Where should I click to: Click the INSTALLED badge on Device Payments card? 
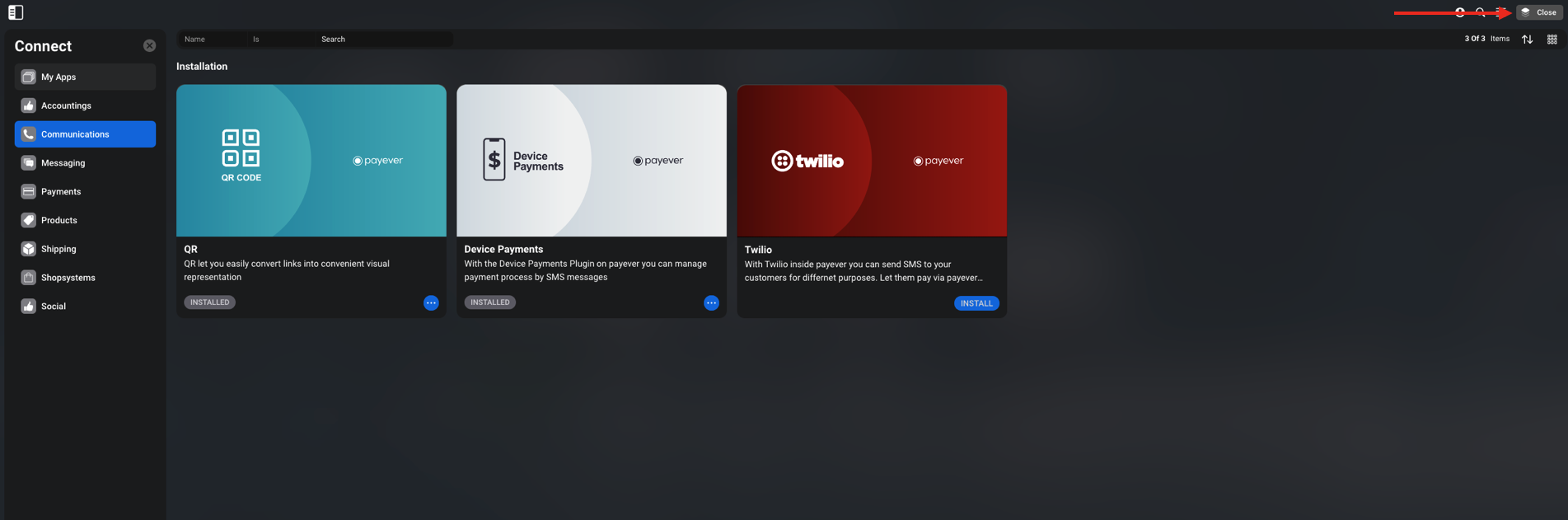[x=490, y=302]
